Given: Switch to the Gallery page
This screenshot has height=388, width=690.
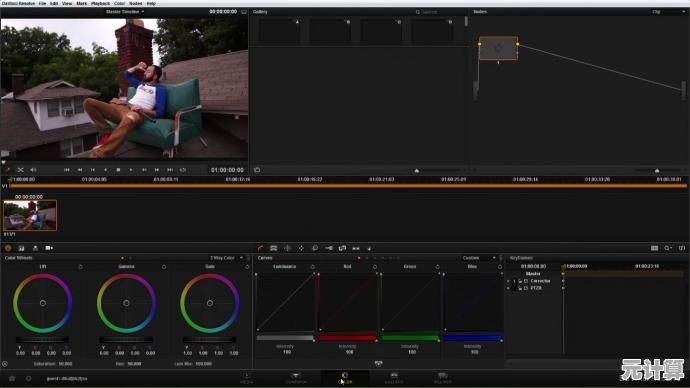Looking at the screenshot, I should [394, 378].
